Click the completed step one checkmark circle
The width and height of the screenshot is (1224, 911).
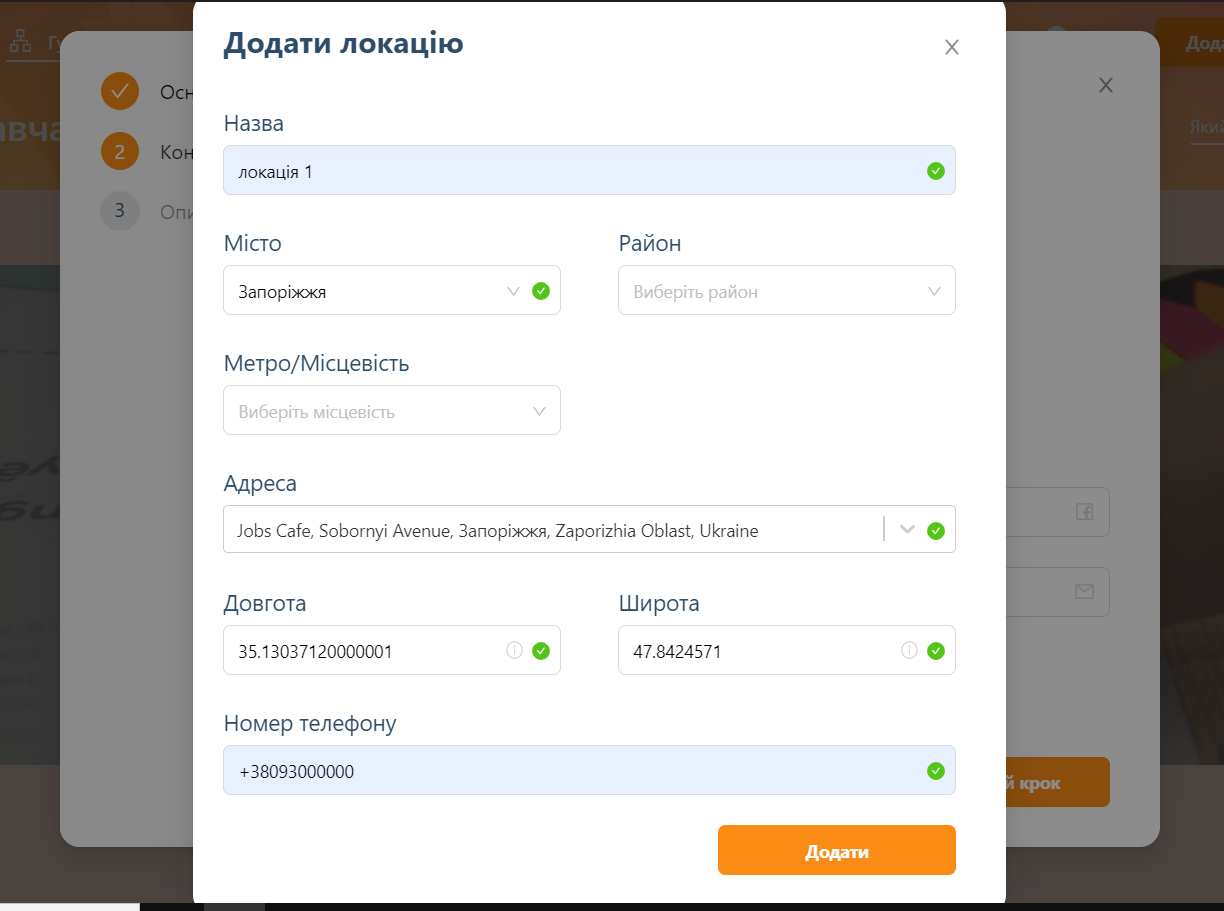pyautogui.click(x=120, y=92)
